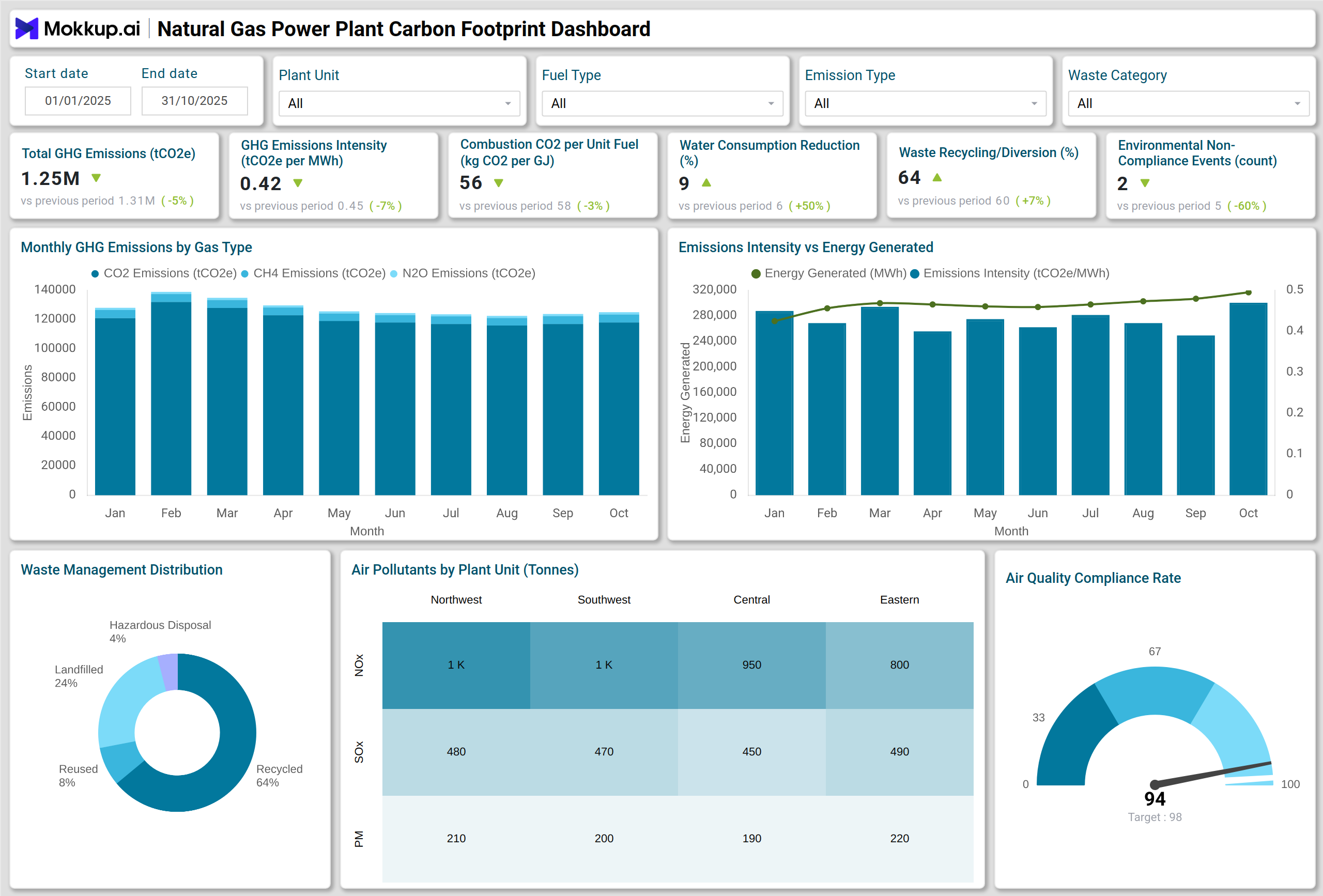Click the Emissions Intensity vs Energy Generated title
1323x896 pixels.
click(x=806, y=247)
